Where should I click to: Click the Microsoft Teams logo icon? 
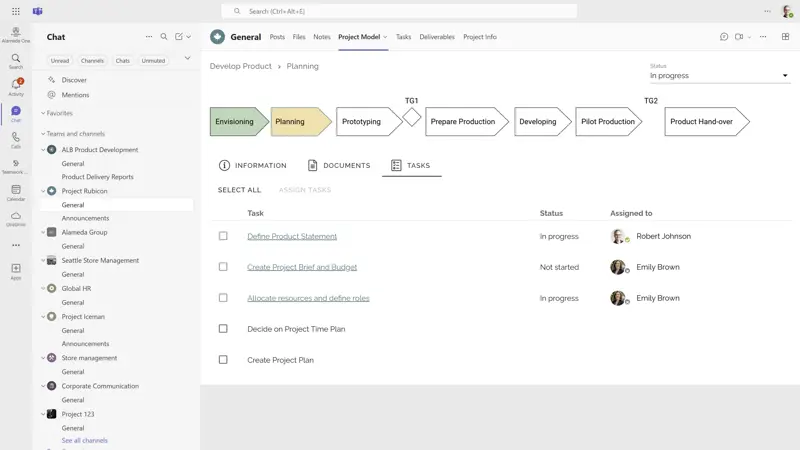(38, 11)
